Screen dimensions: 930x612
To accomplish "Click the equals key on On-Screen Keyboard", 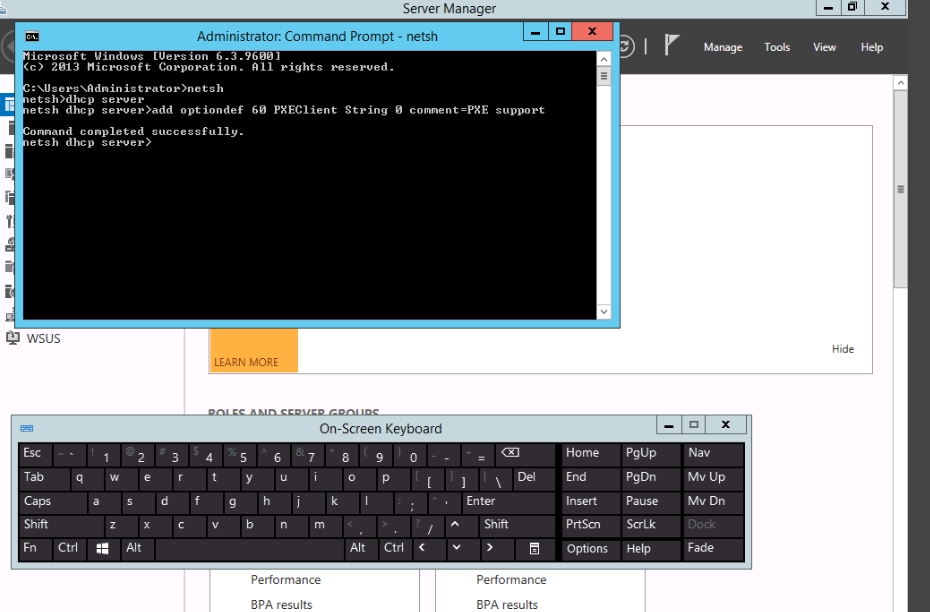I will click(x=477, y=454).
